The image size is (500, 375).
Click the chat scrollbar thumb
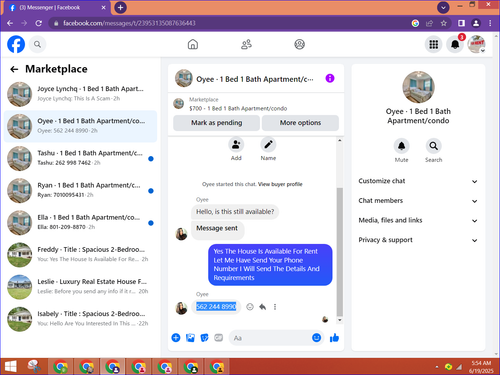click(340, 252)
